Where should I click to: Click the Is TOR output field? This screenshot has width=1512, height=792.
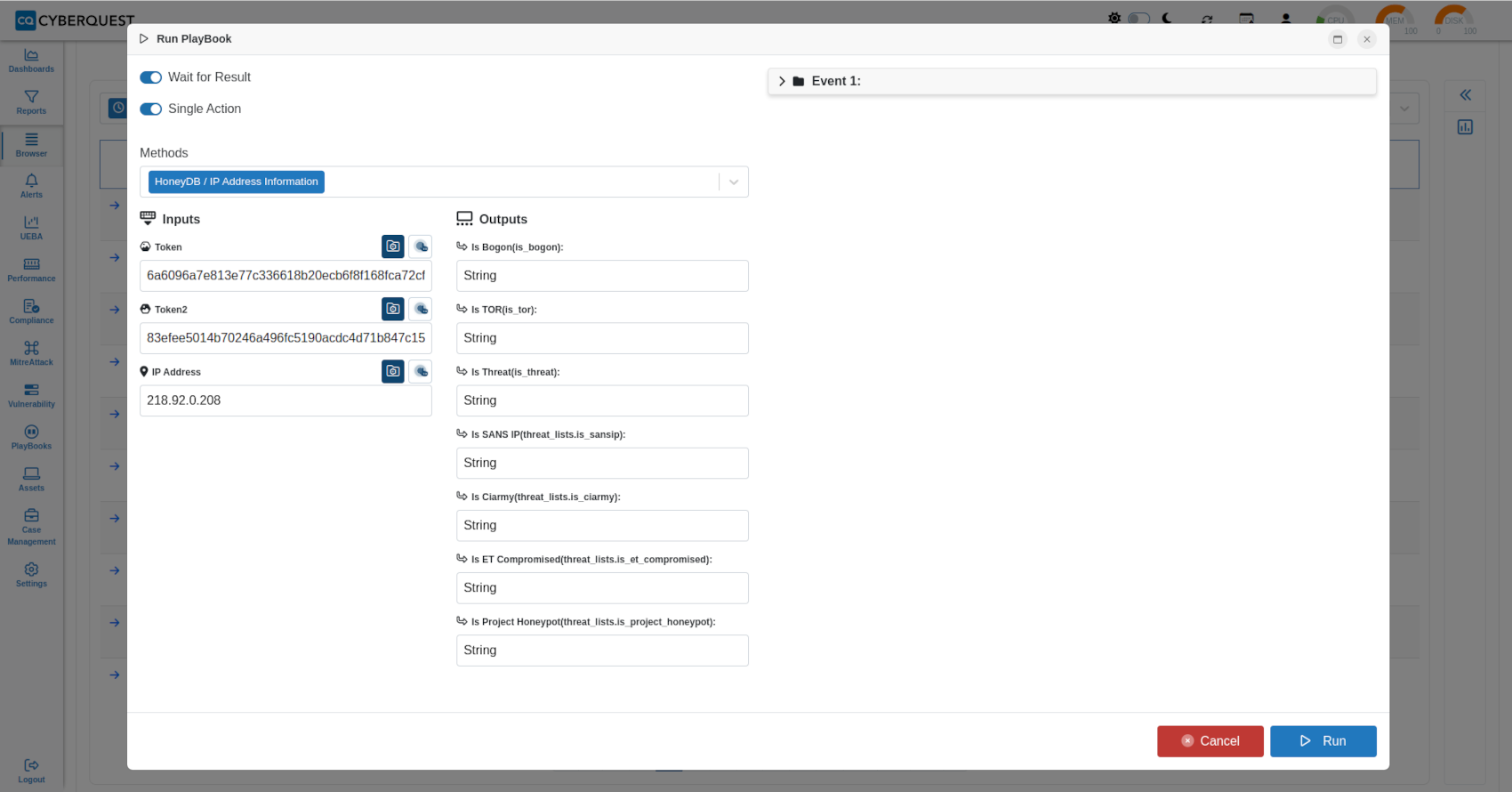pos(602,338)
